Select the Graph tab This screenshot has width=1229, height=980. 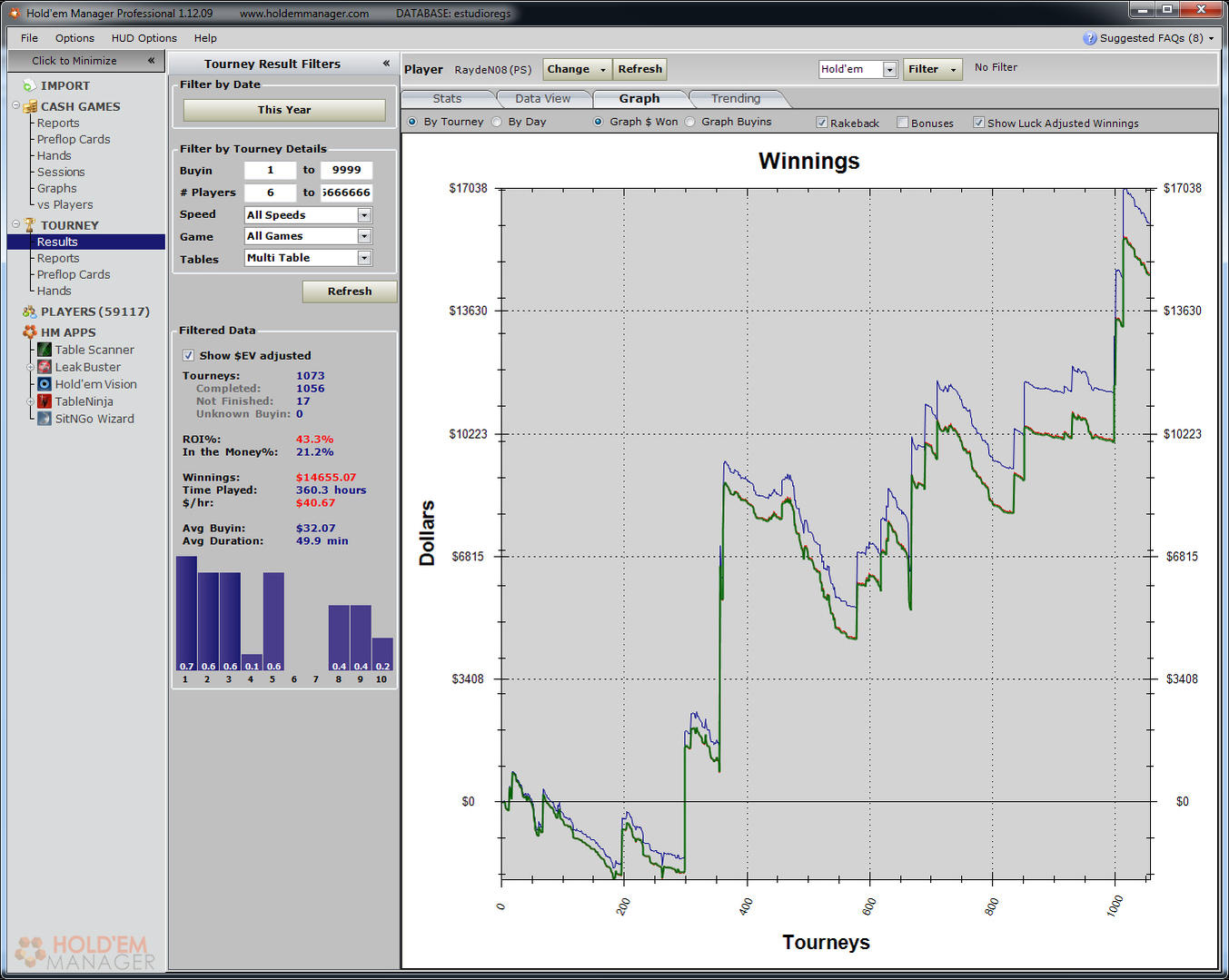coord(639,99)
